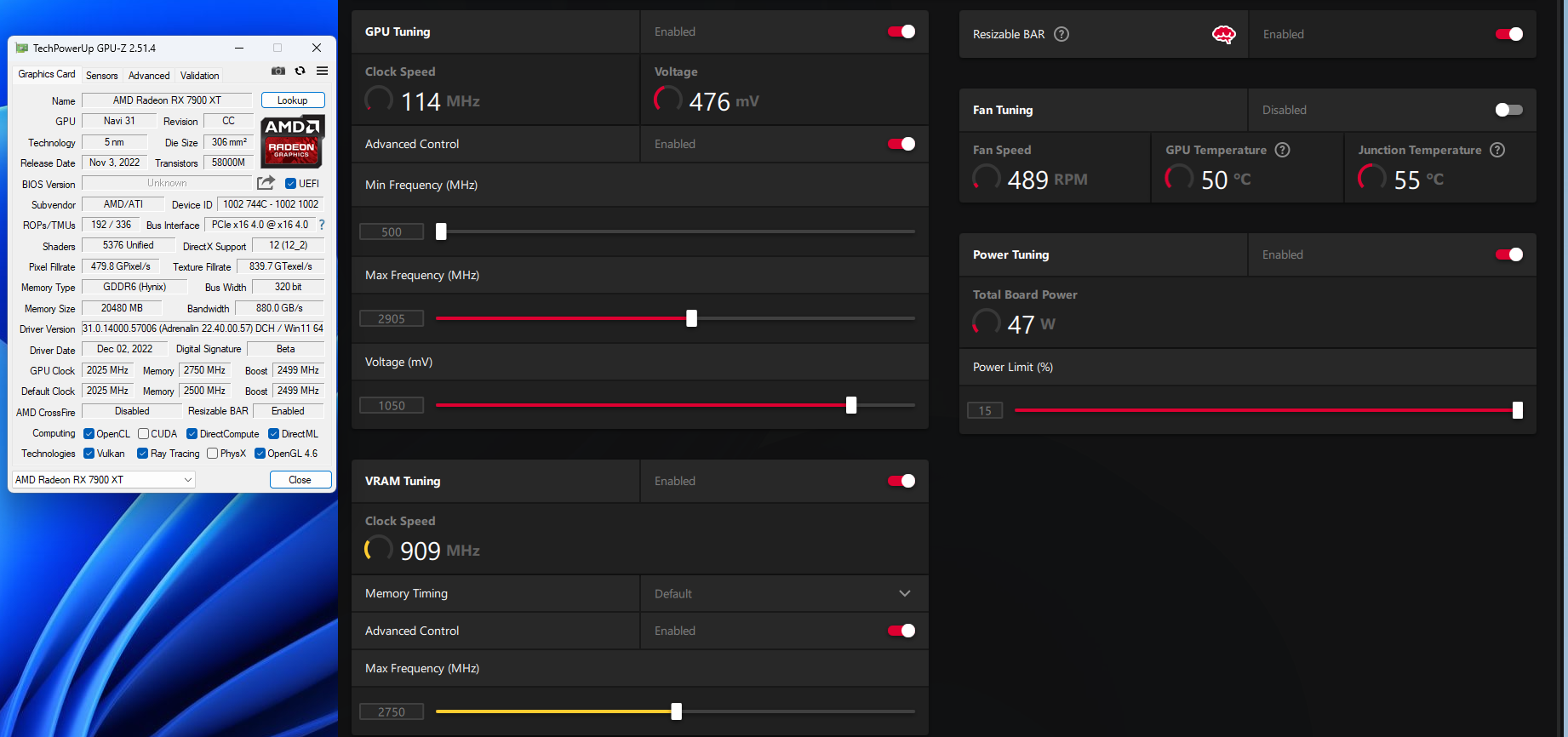This screenshot has height=737, width=1568.
Task: Click the VRAM Clock Speed gauge
Action: tap(379, 549)
